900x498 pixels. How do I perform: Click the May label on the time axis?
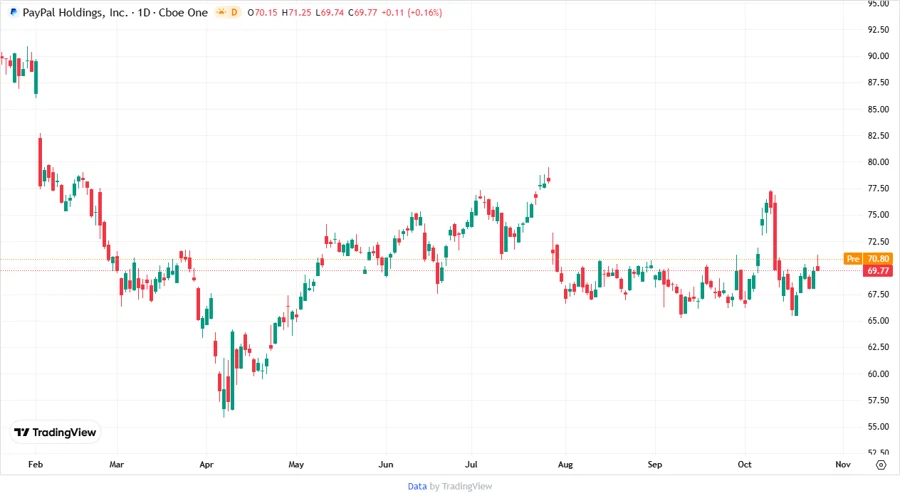[296, 464]
